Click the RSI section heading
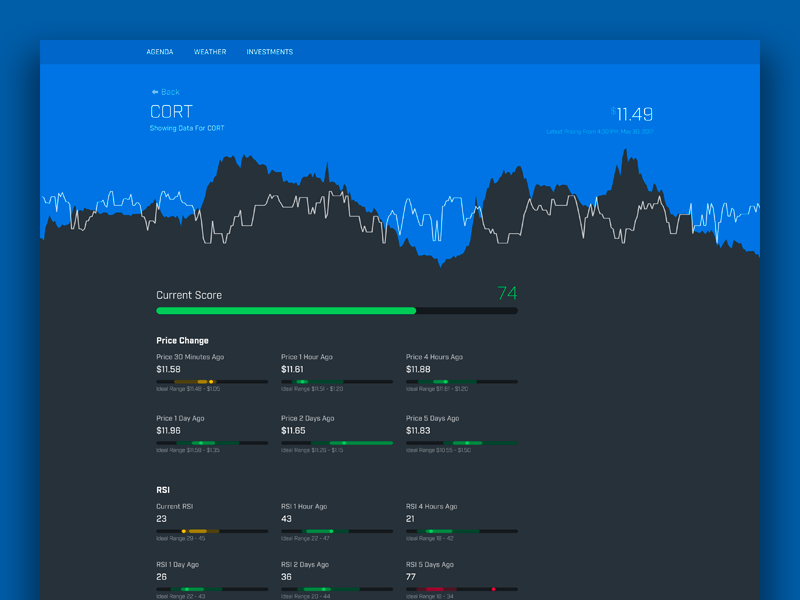This screenshot has width=800, height=600. (x=163, y=490)
